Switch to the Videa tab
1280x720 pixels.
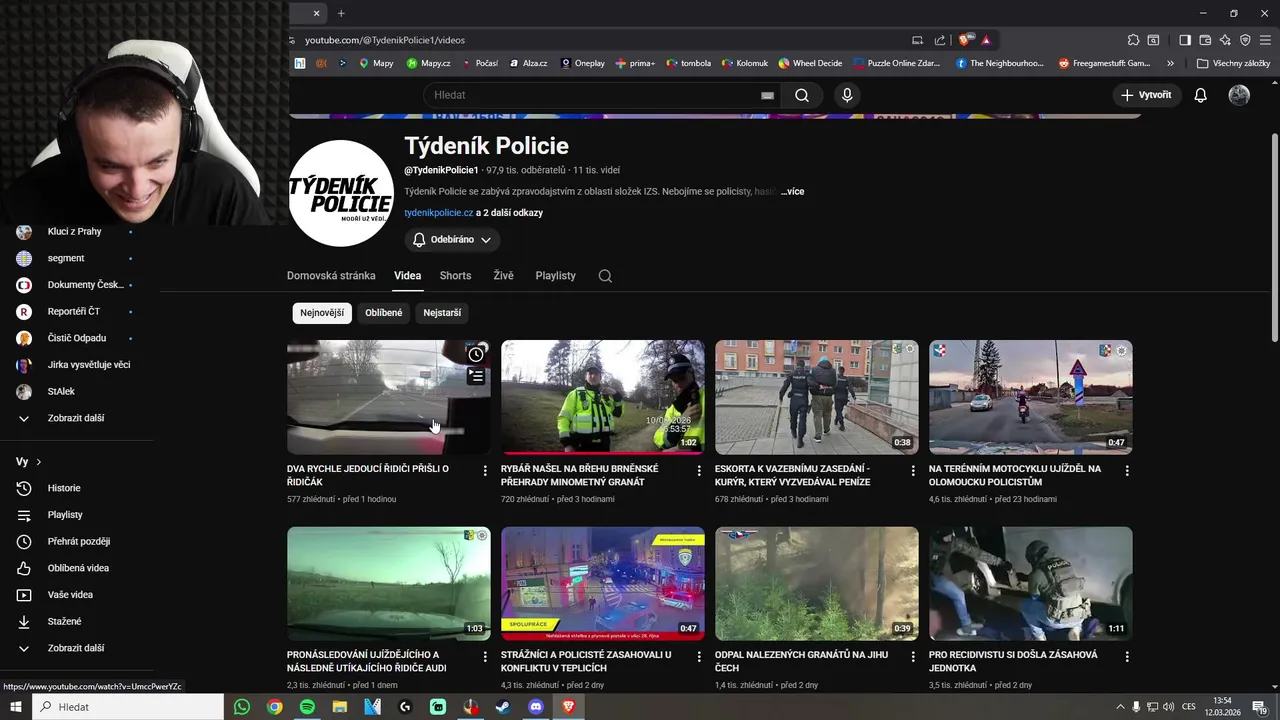pos(407,276)
